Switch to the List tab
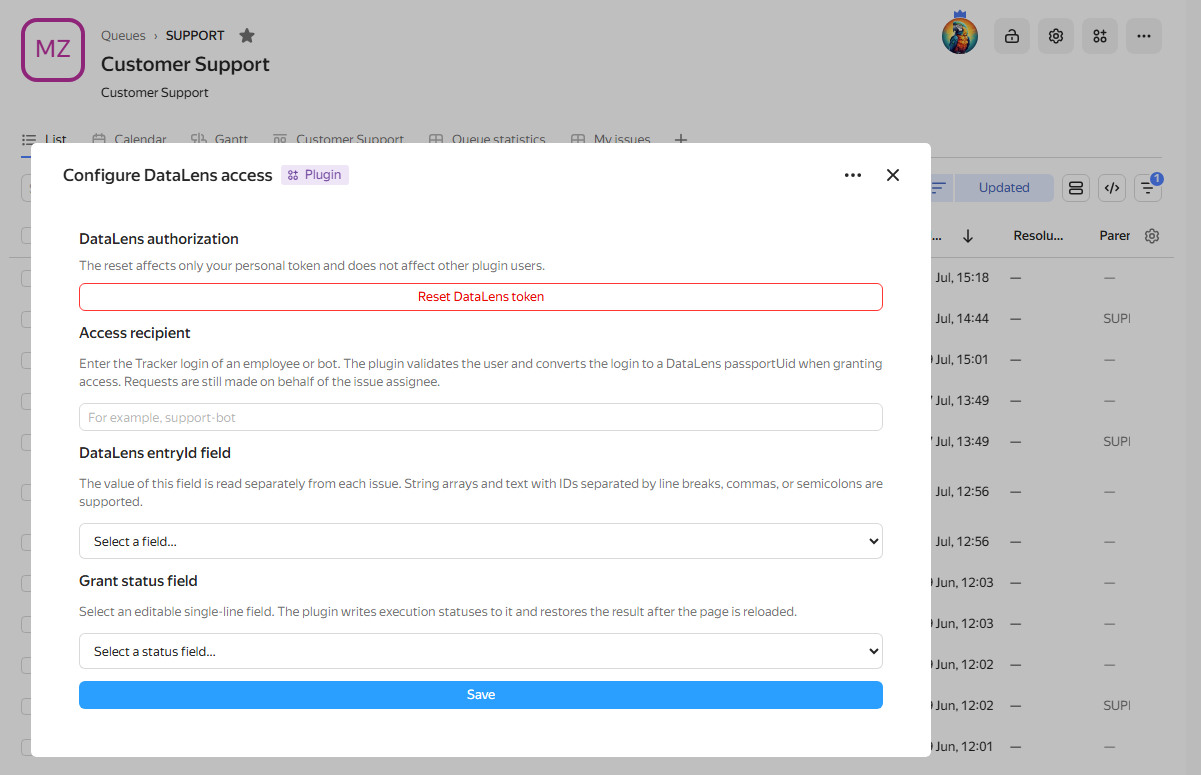1201x775 pixels. coord(45,140)
